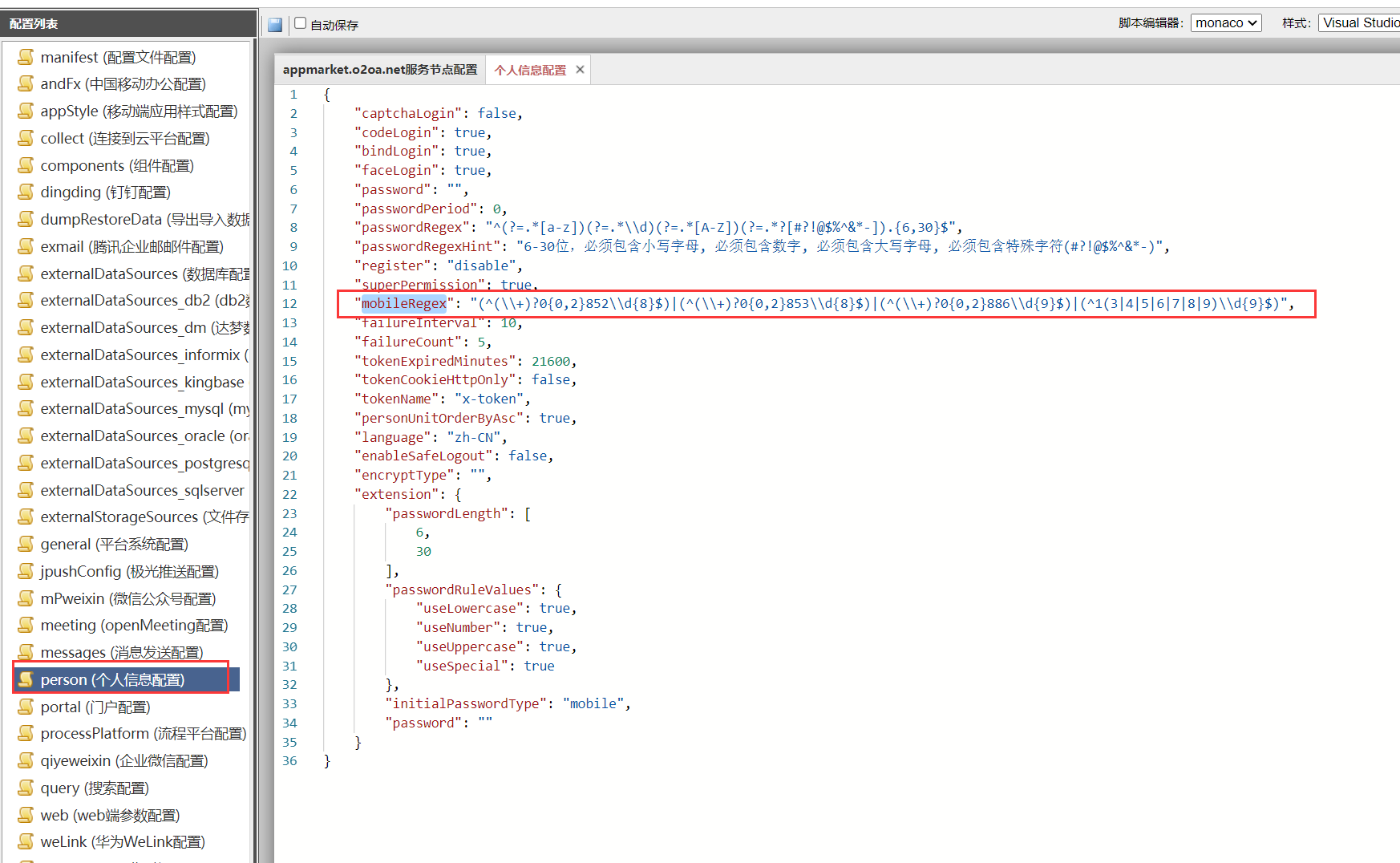Viewport: 1400px width, 863px height.
Task: Click the dingding config scroll icon
Action: tap(26, 192)
